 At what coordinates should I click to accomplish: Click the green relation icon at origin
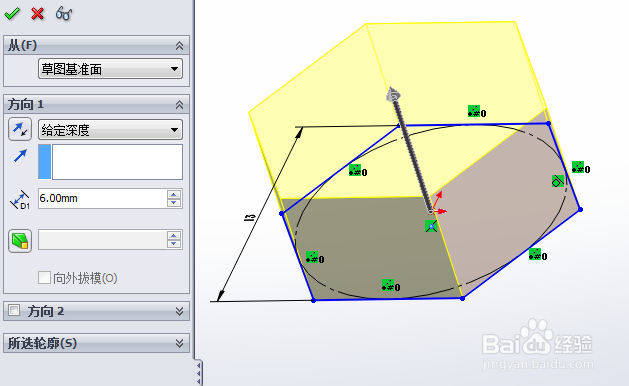coord(431,226)
